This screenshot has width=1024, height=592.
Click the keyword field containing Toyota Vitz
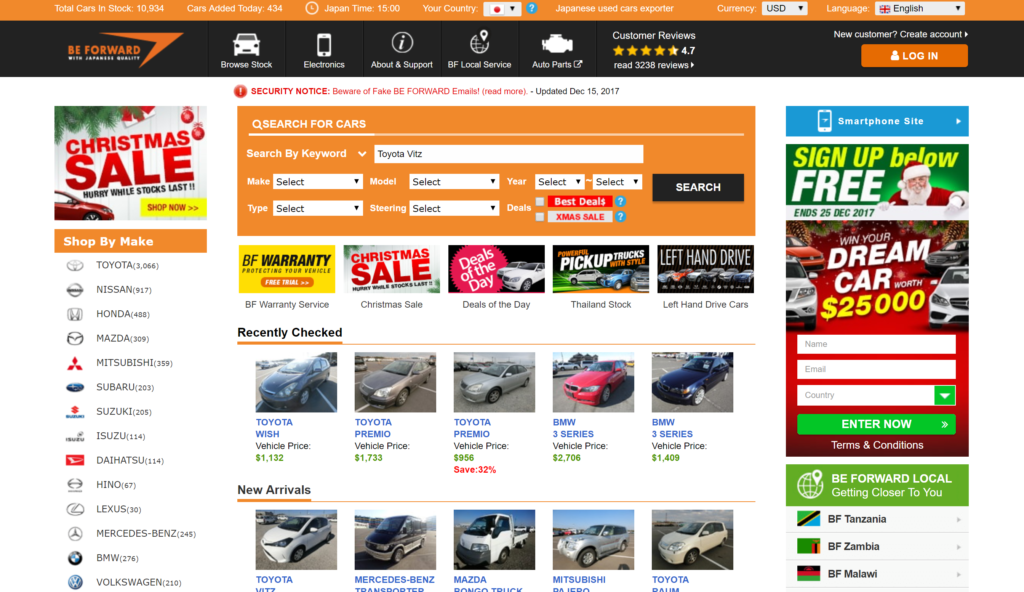point(508,154)
